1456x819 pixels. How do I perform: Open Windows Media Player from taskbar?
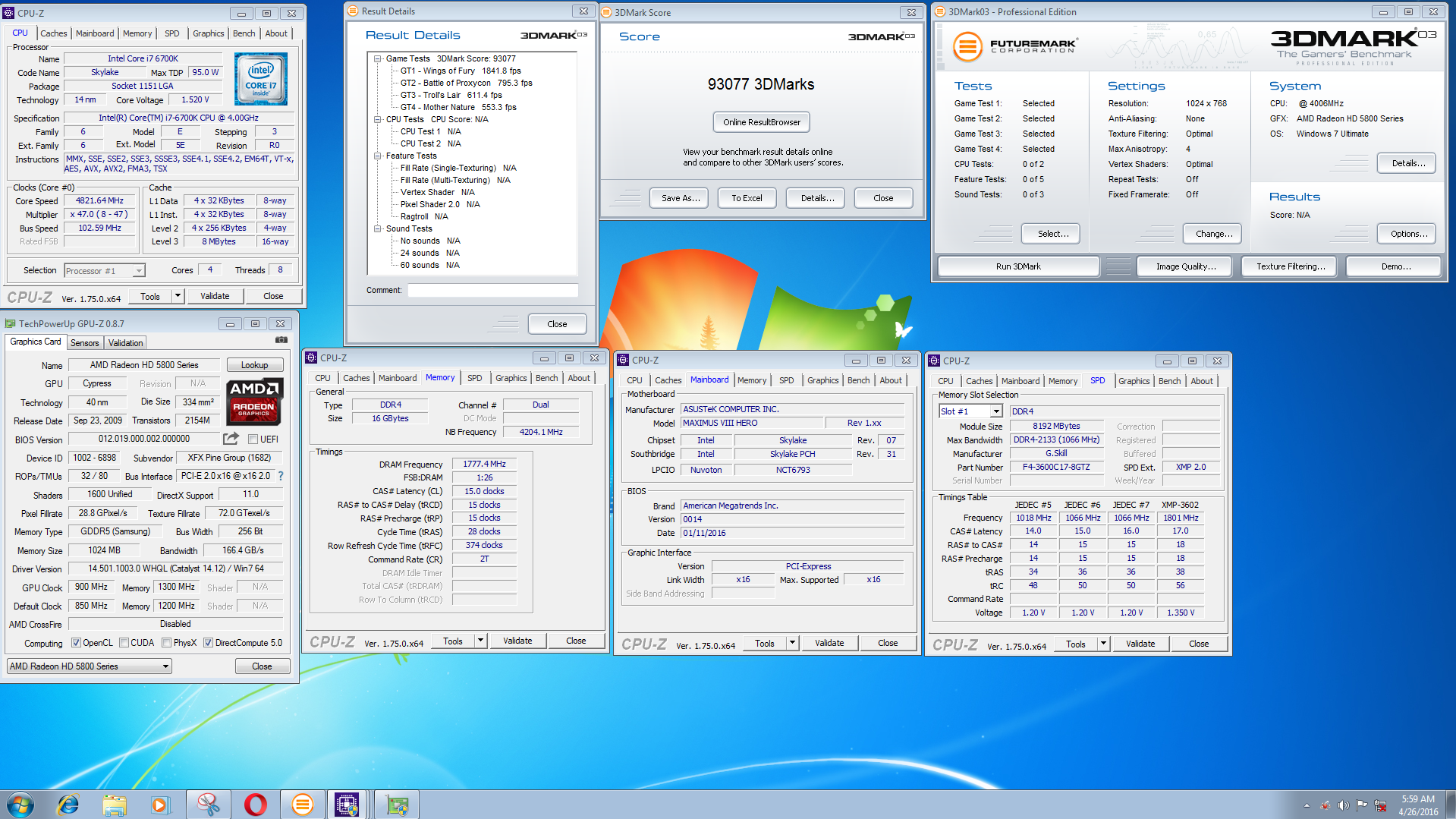pos(160,805)
